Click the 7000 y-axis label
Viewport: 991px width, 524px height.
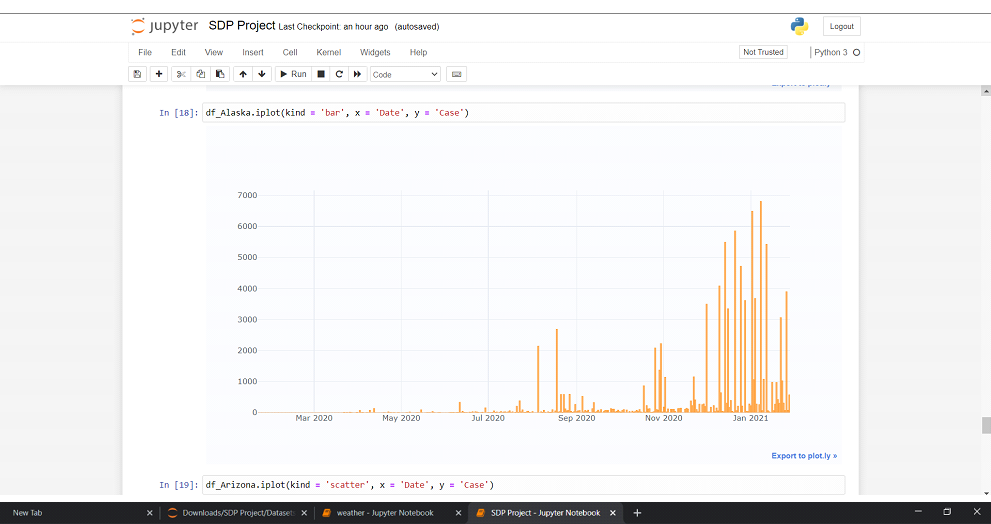246,195
